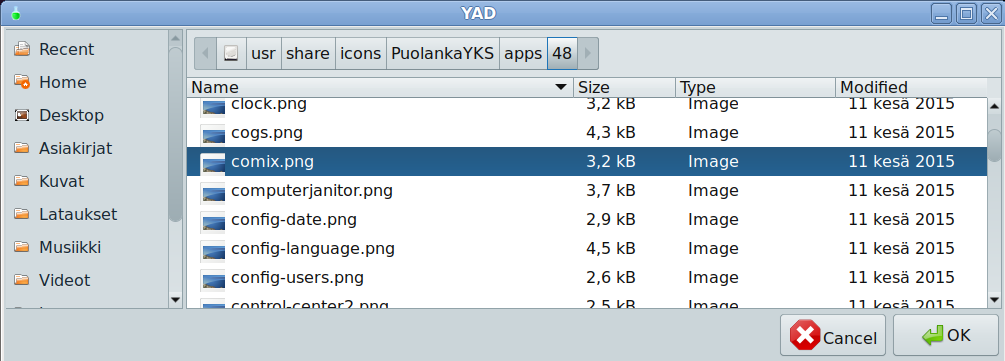
Task: Switch to the PuolankaYKS path segment
Action: tap(443, 53)
